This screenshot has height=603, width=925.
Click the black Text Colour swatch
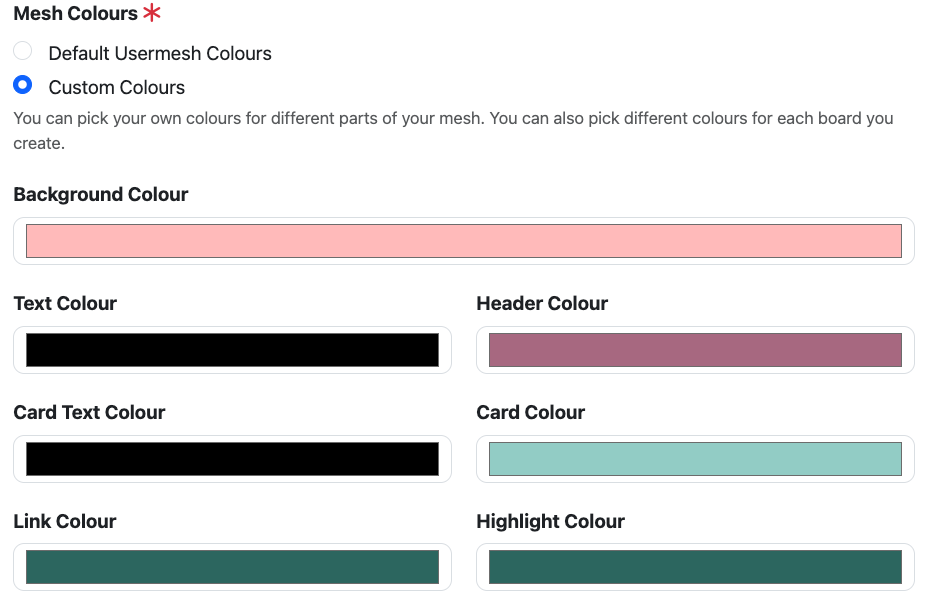(232, 349)
